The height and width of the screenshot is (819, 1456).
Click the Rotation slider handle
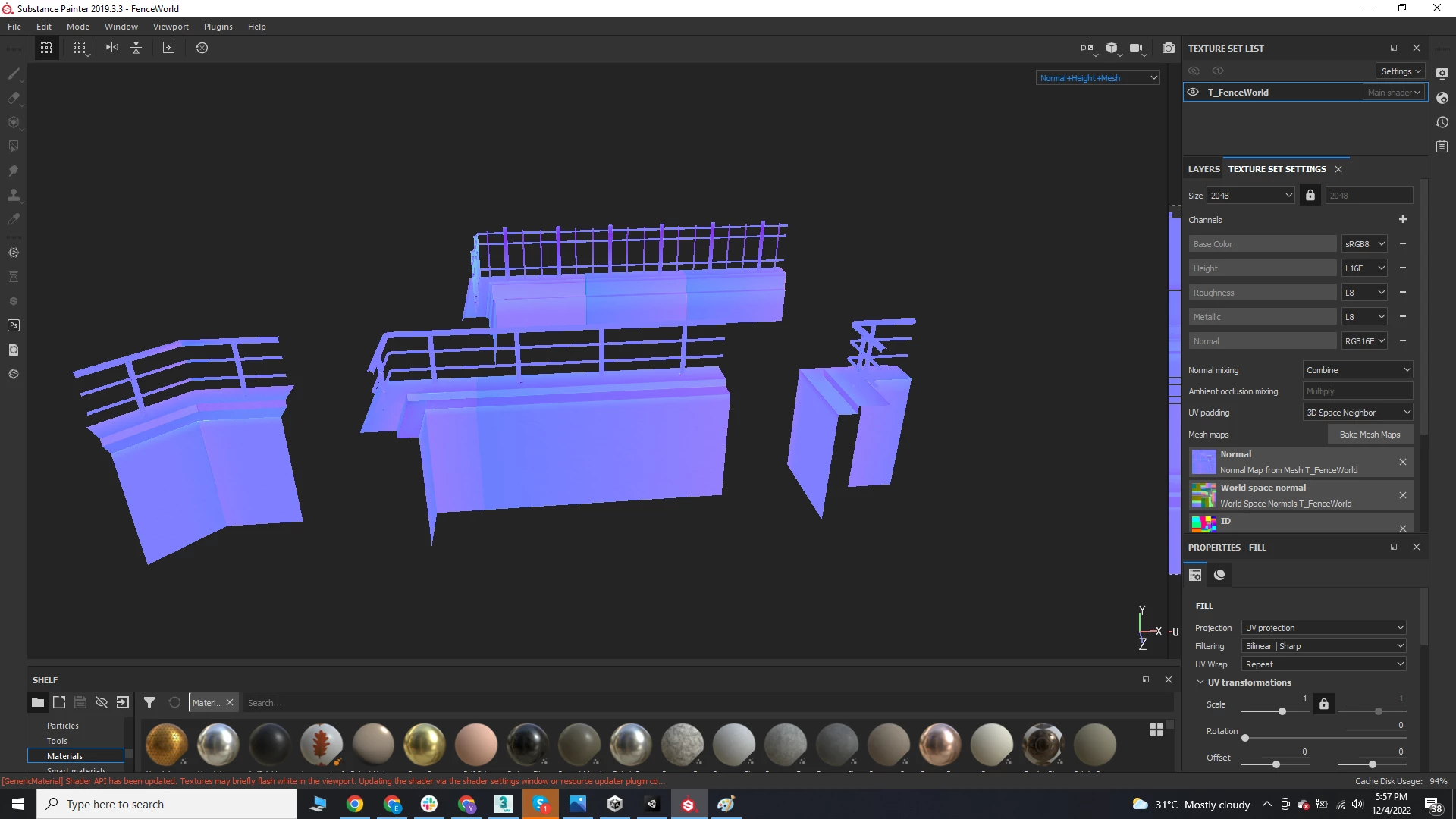[x=1245, y=738]
